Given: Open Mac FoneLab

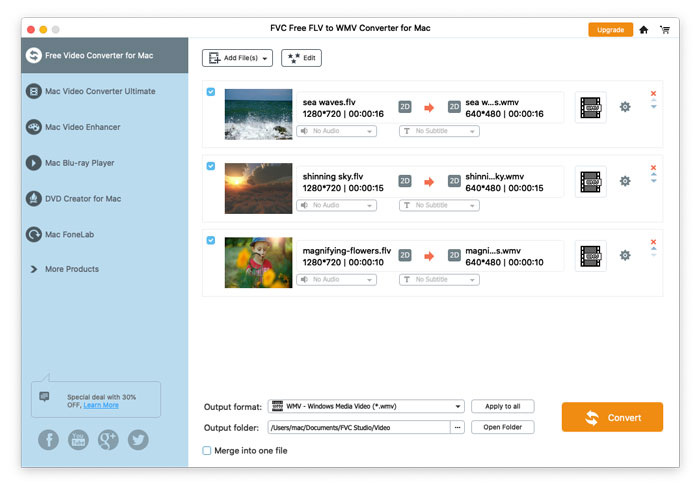Looking at the screenshot, I should tap(69, 234).
